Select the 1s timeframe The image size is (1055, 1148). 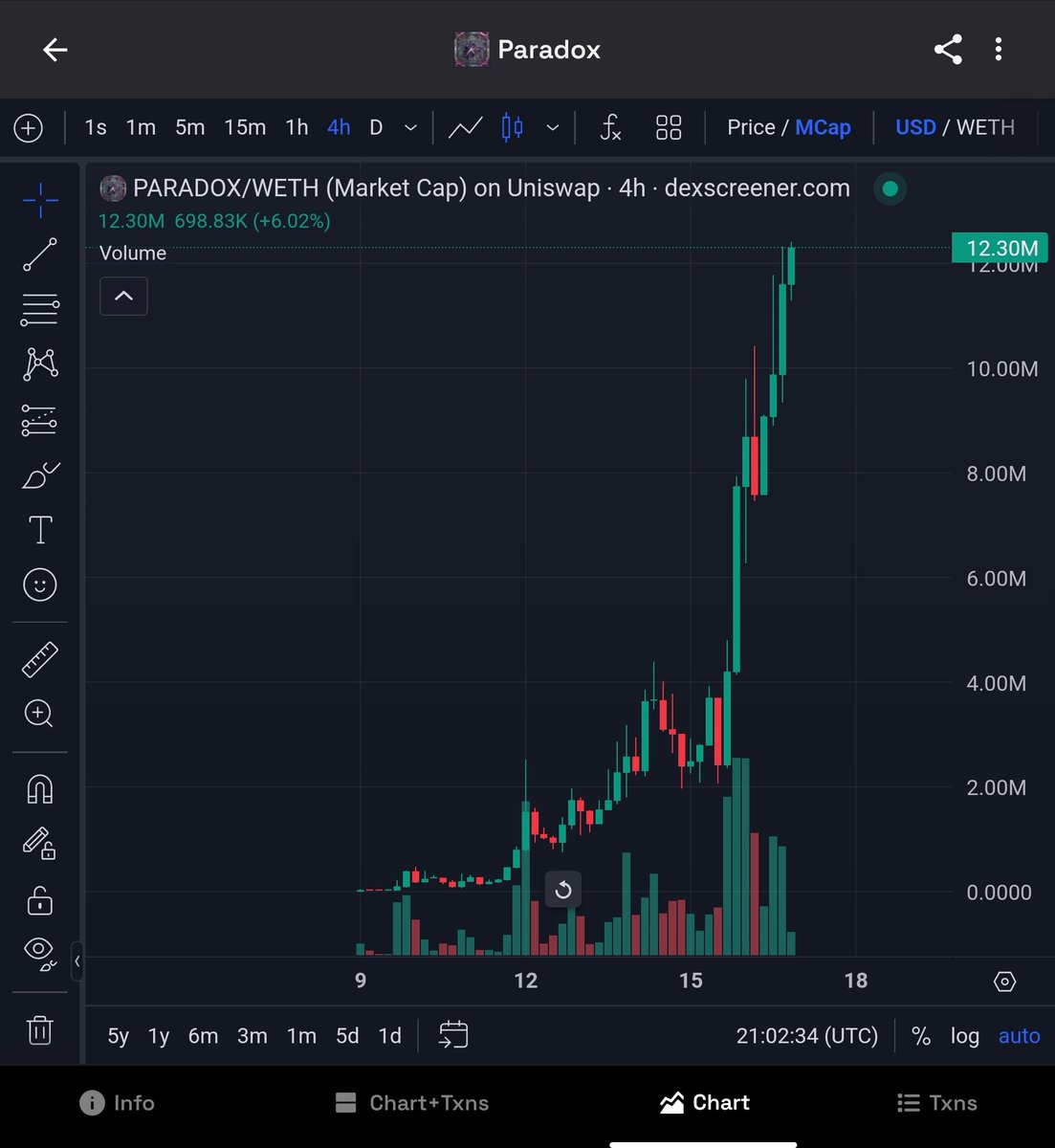point(96,127)
